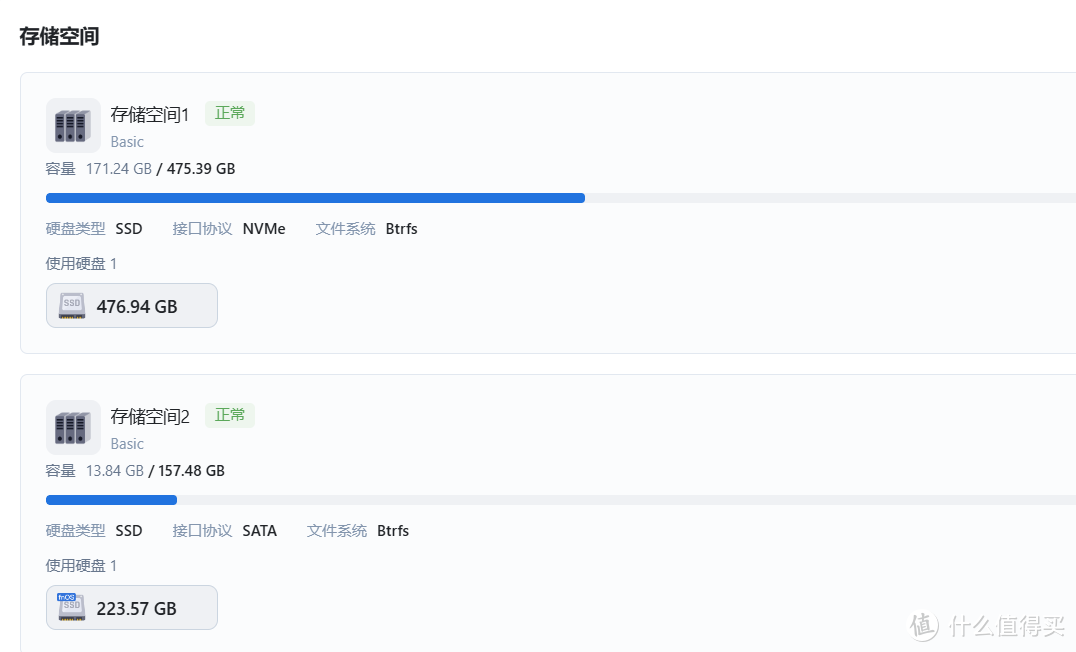Open details for the 223.57 GB disk
Image resolution: width=1076 pixels, height=652 pixels.
[131, 607]
